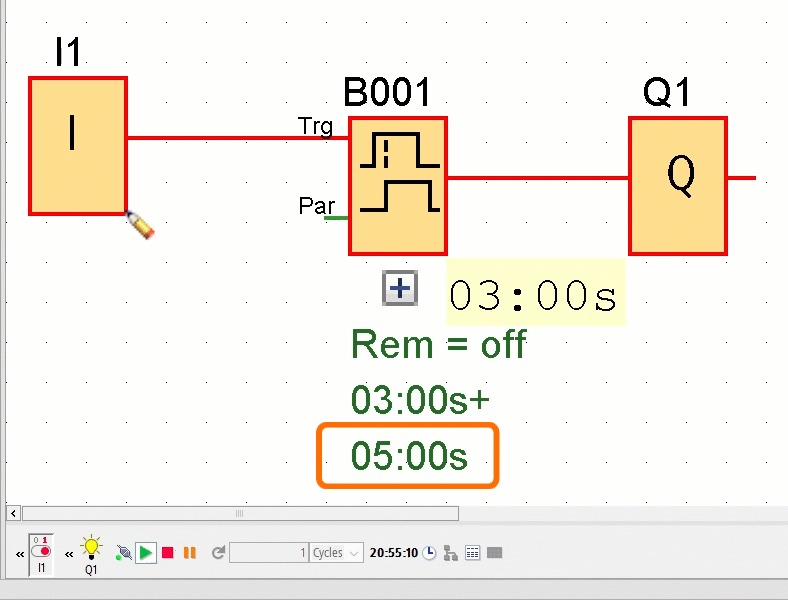Select the Q1 output block
Screen dimensions: 788x600
678,186
